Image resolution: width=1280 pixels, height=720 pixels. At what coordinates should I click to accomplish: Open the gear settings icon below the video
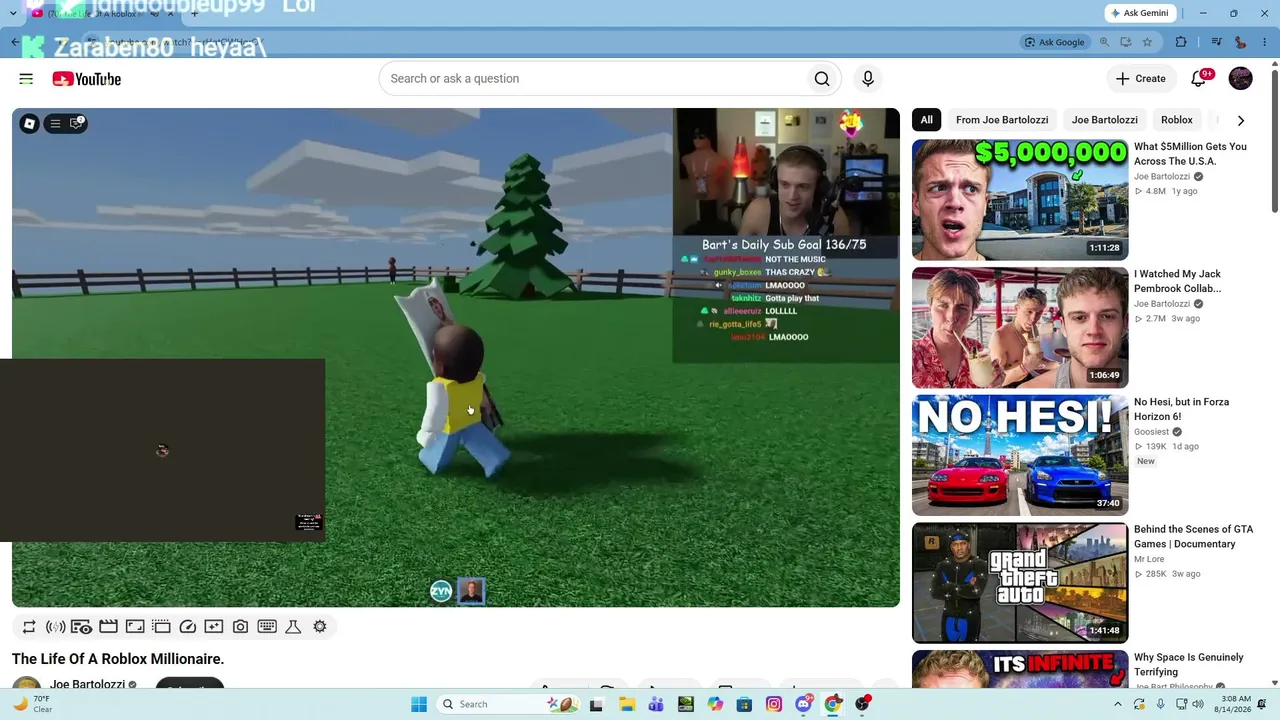coord(320,627)
